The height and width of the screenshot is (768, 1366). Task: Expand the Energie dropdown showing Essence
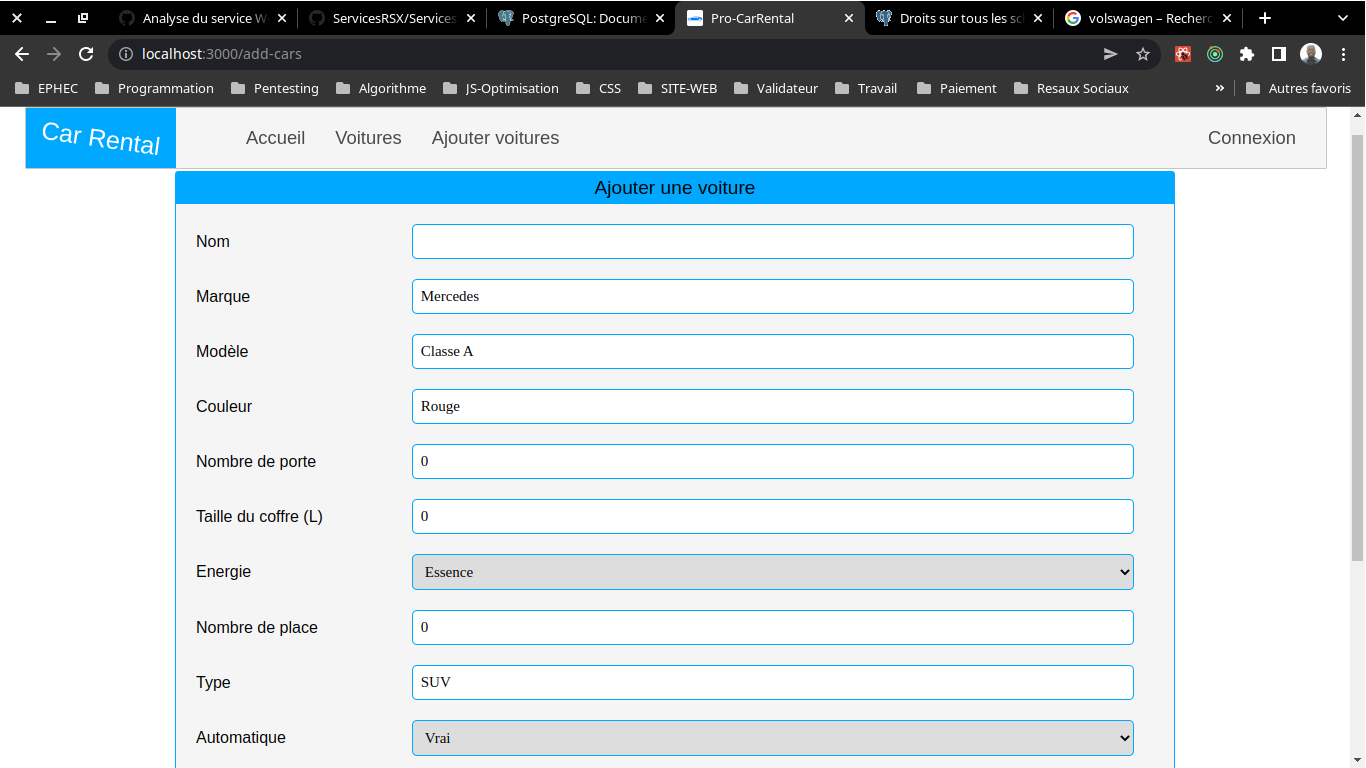coord(773,572)
